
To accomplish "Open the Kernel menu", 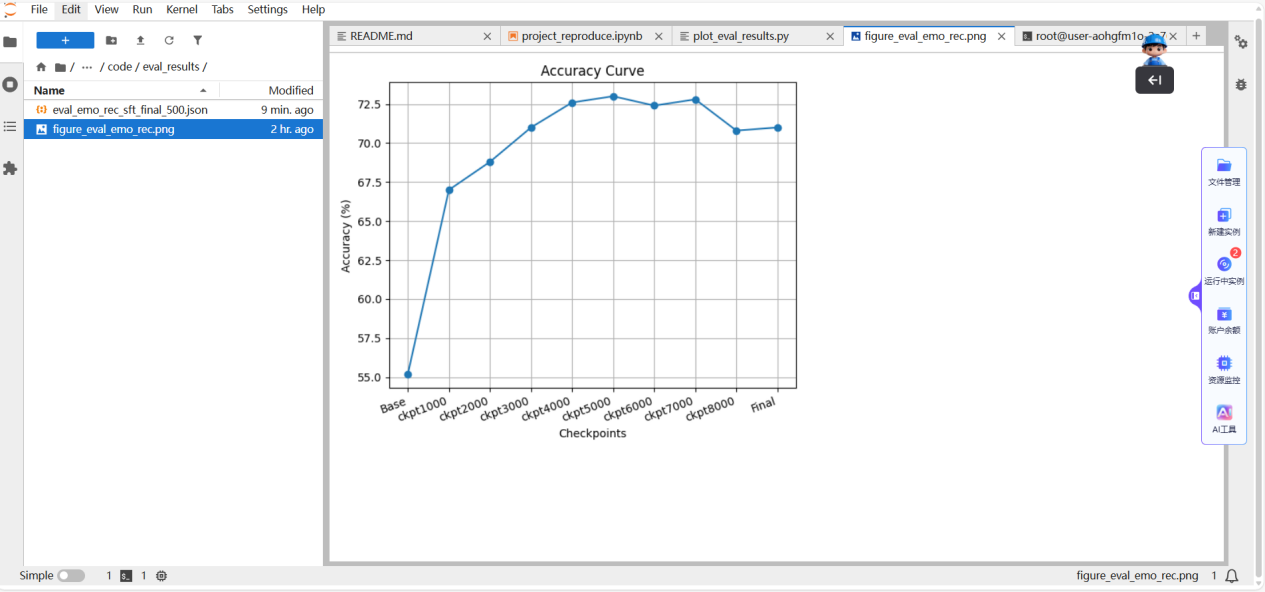I will click(x=181, y=9).
